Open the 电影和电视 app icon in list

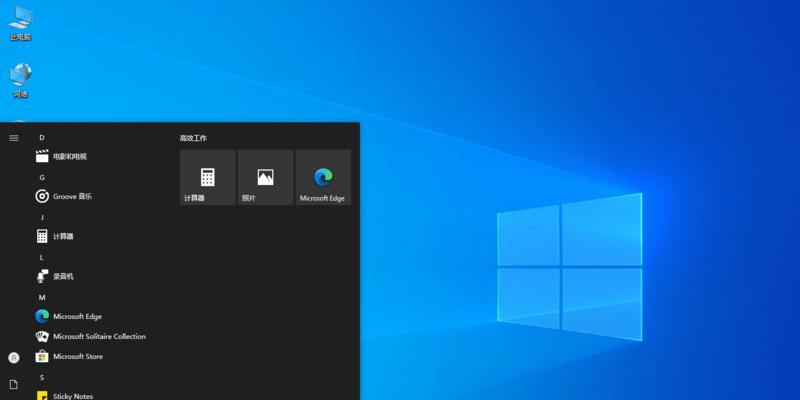tap(42, 156)
